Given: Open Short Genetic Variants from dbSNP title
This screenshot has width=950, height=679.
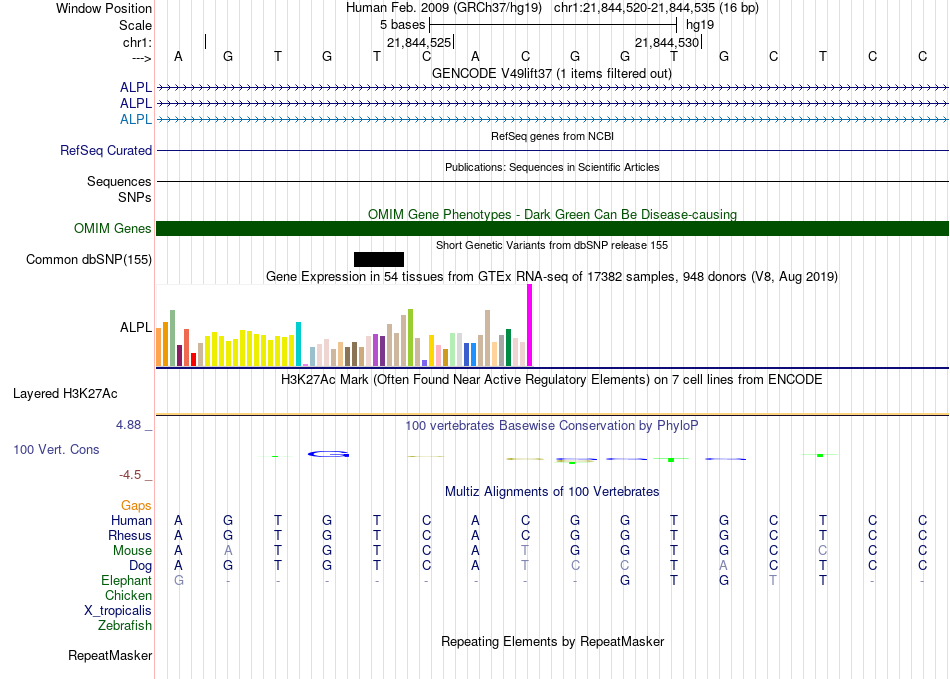Looking at the screenshot, I should [552, 245].
